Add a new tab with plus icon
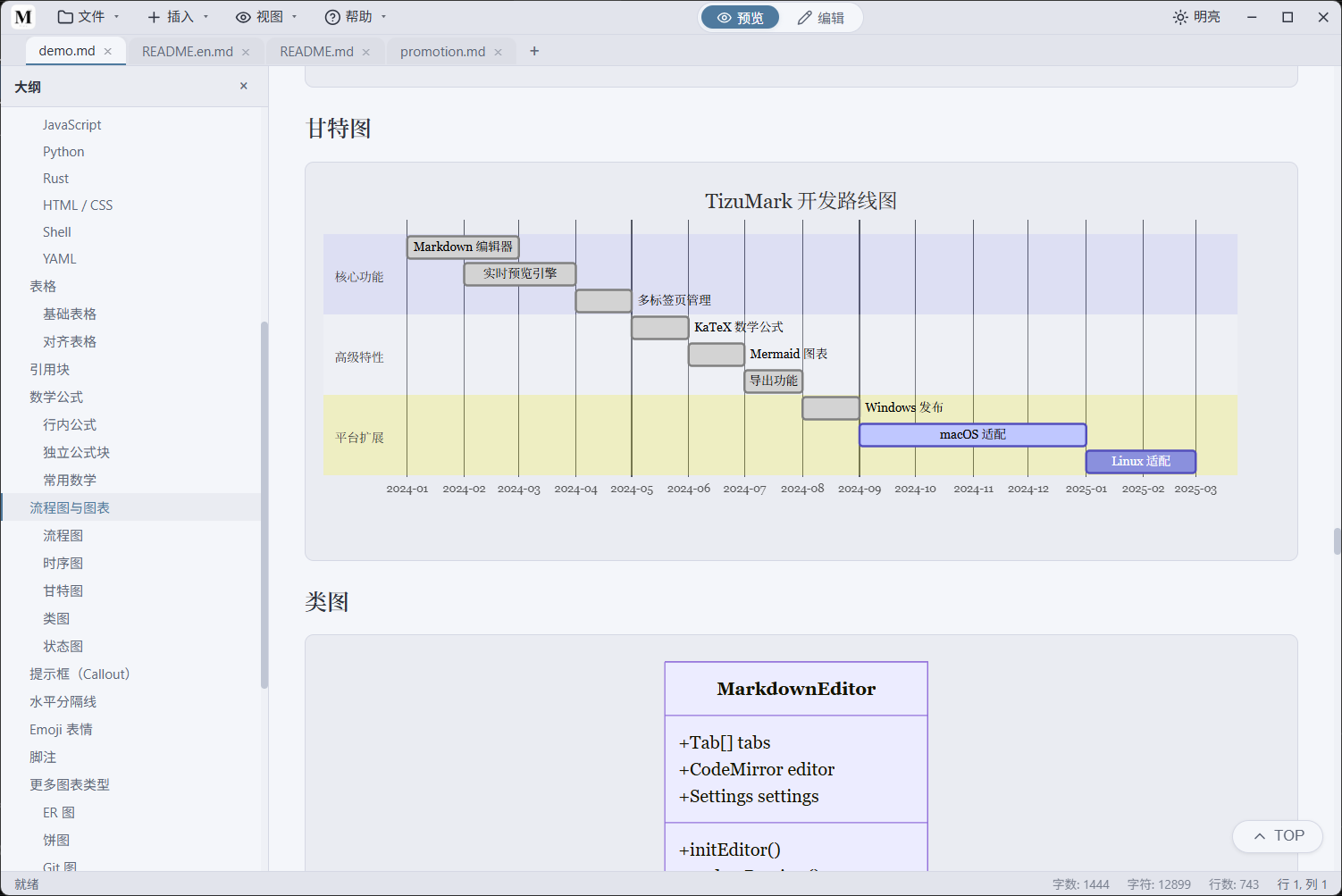This screenshot has width=1342, height=896. point(534,51)
